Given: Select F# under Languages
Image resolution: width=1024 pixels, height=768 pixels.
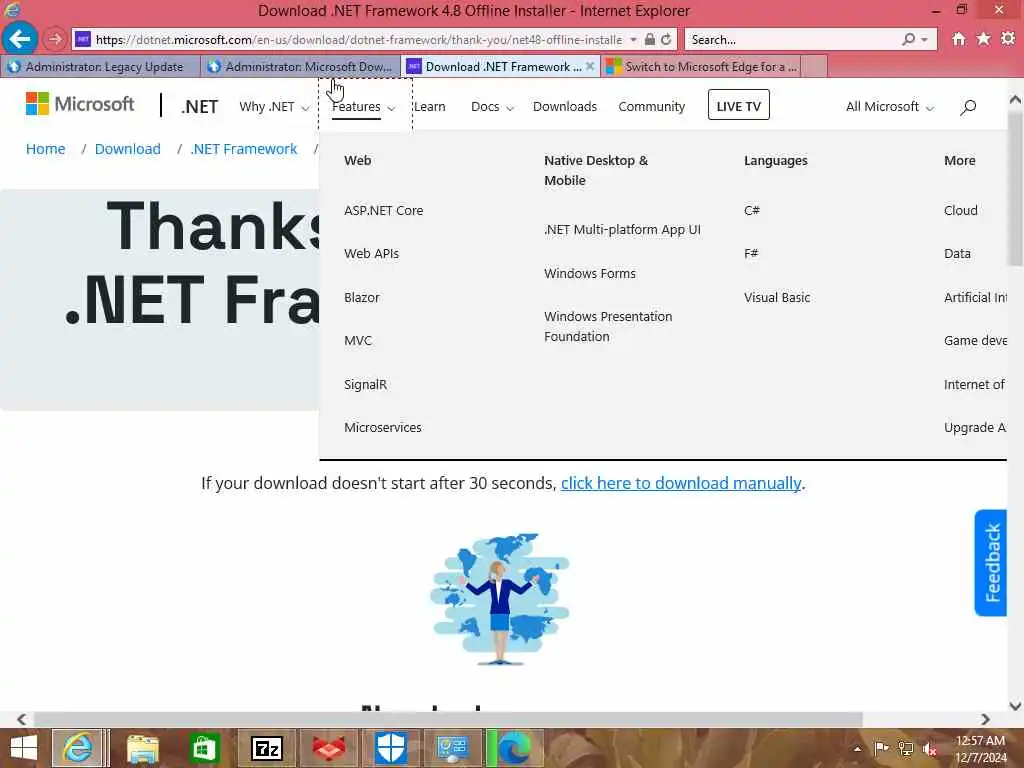Looking at the screenshot, I should pyautogui.click(x=751, y=253).
